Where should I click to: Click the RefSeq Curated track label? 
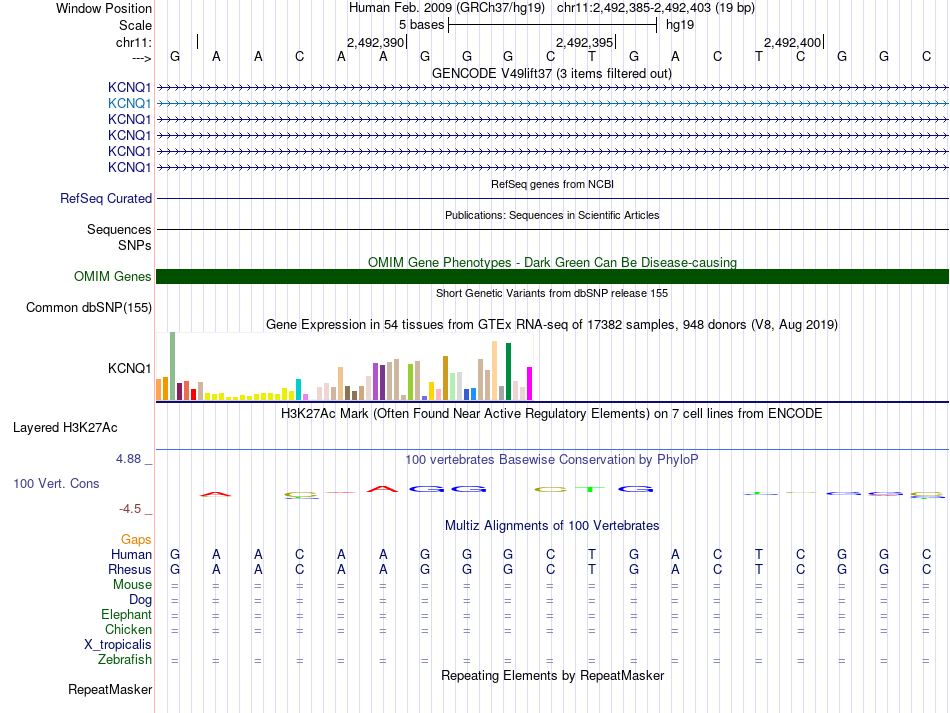coord(106,199)
